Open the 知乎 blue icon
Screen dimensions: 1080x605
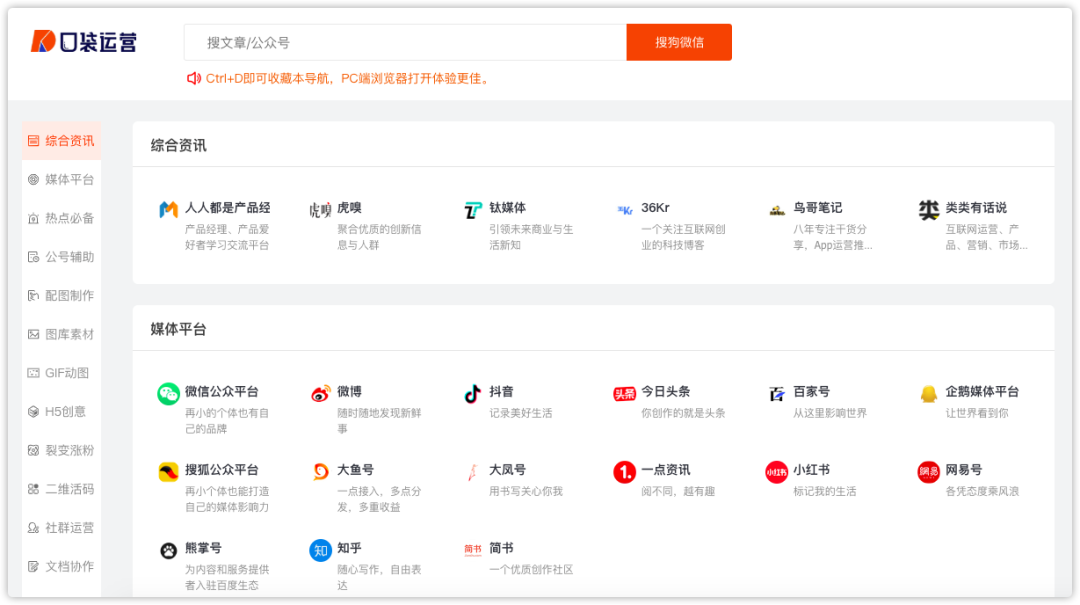coord(320,551)
